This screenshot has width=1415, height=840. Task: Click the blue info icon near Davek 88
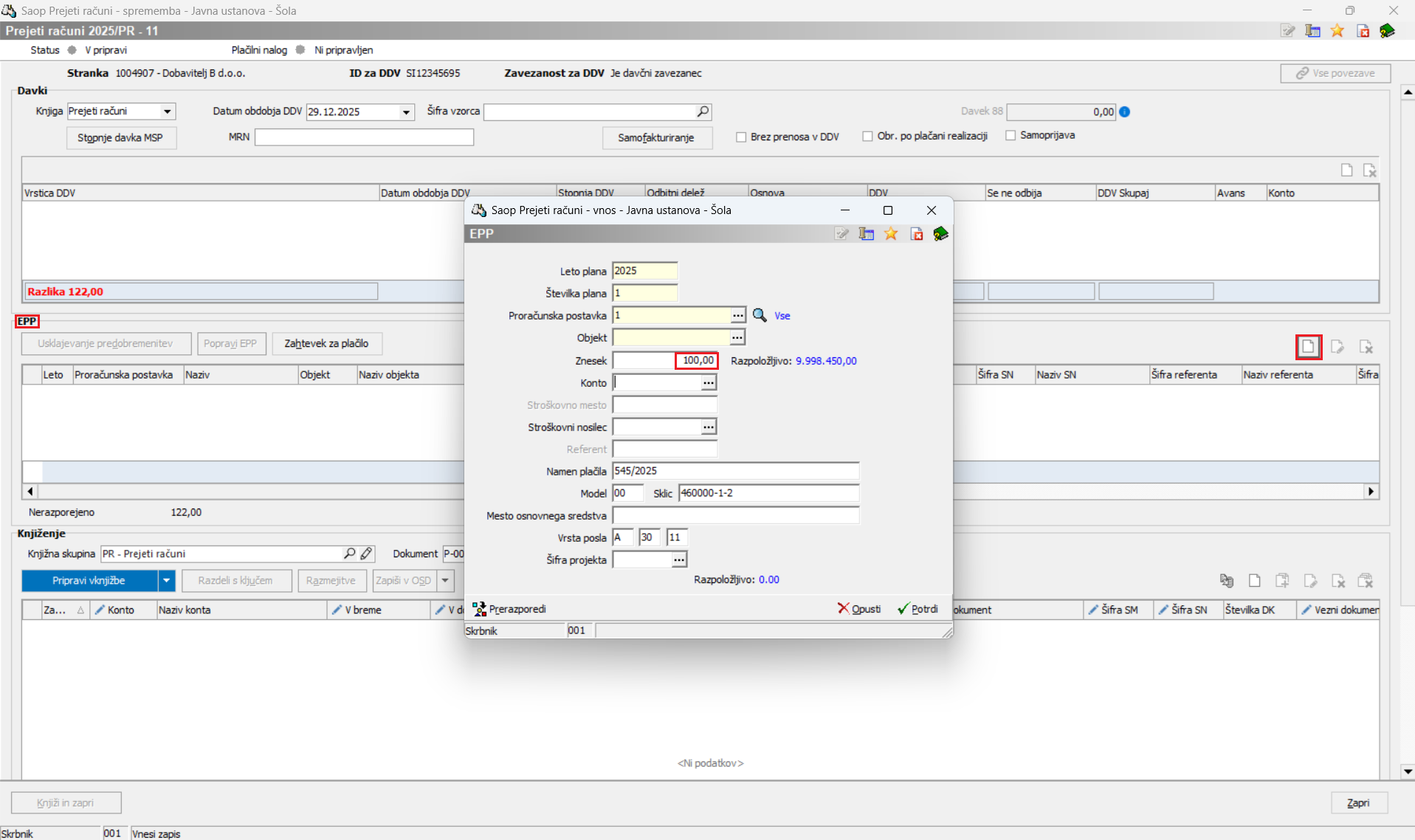pyautogui.click(x=1124, y=112)
